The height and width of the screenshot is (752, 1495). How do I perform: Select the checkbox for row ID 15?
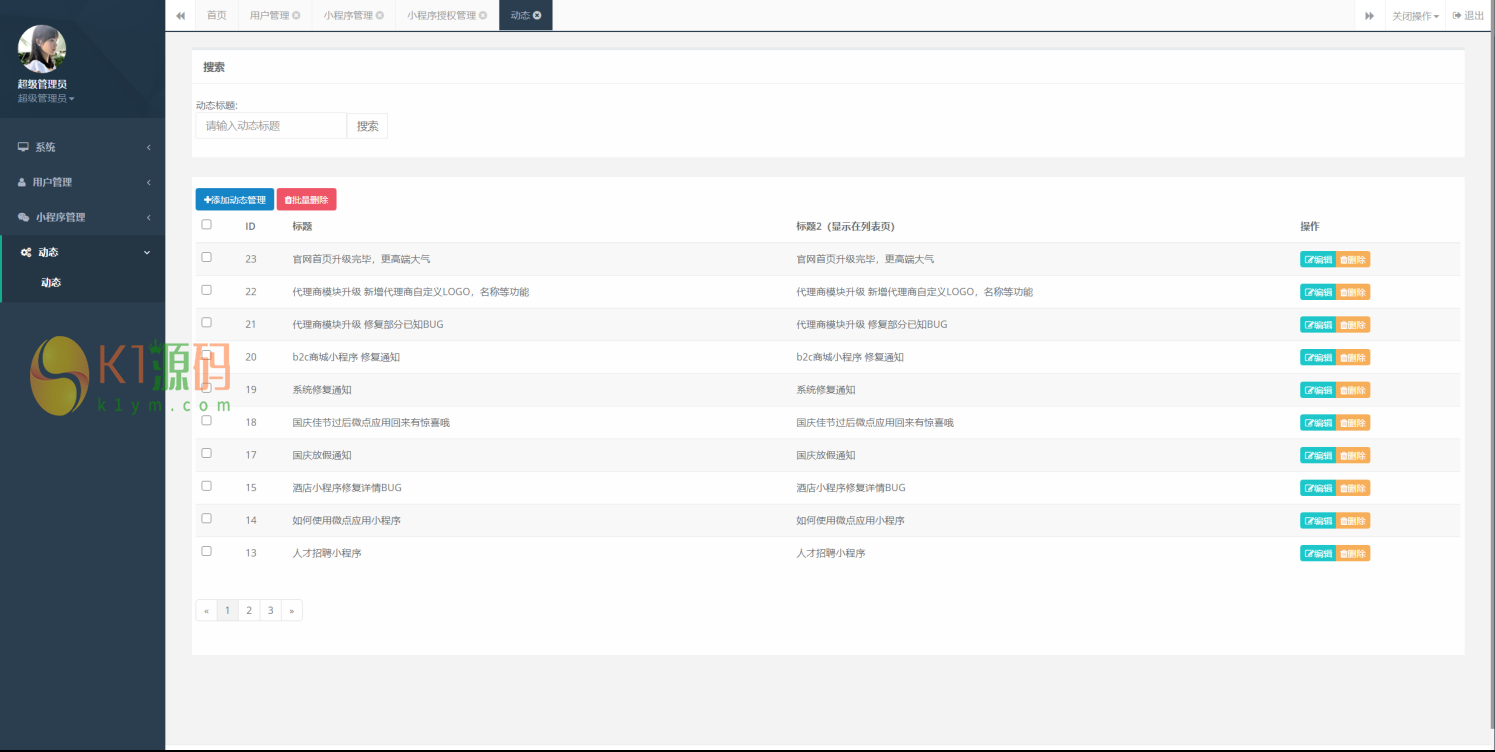207,486
